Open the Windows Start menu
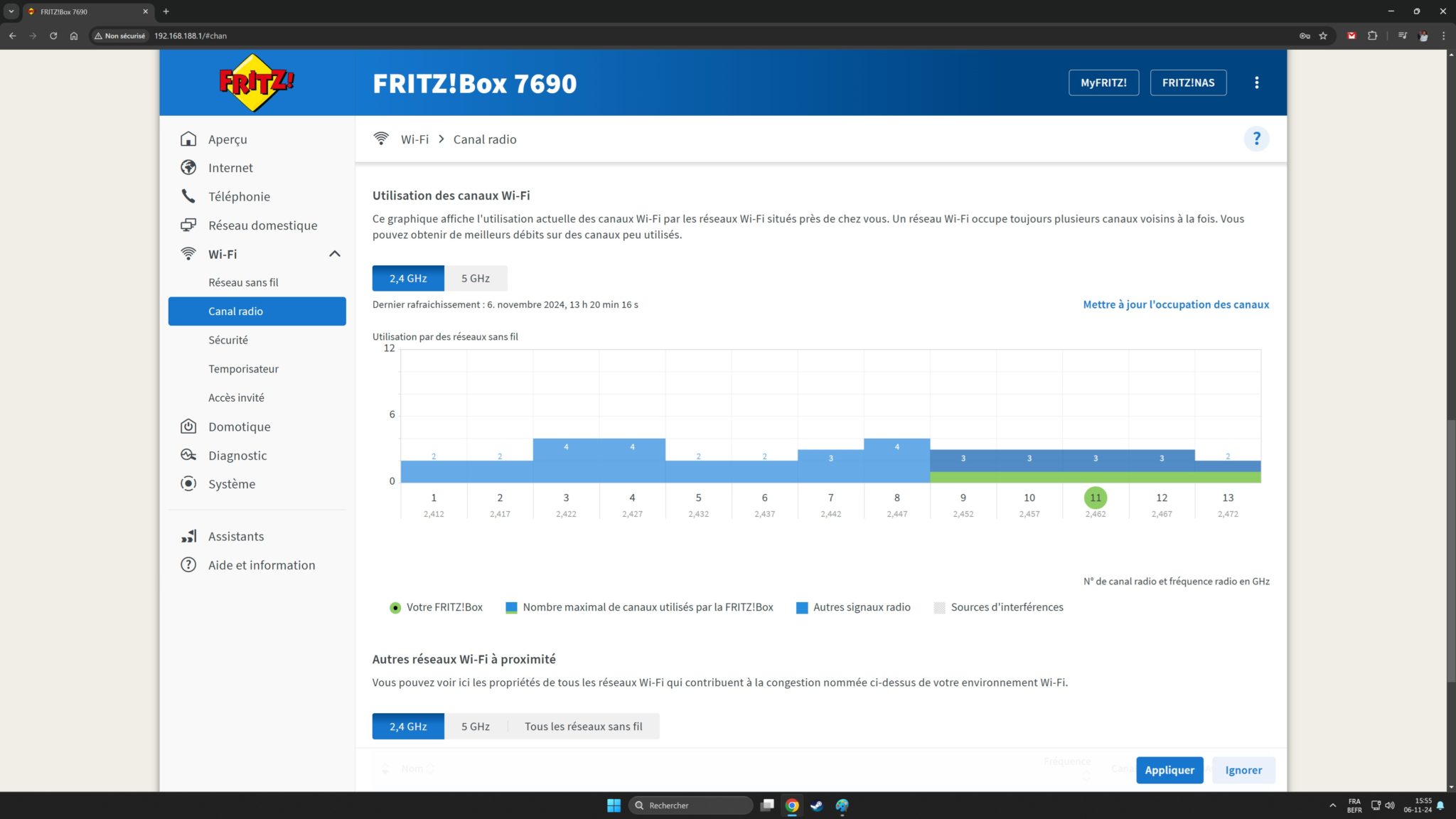 pos(614,805)
